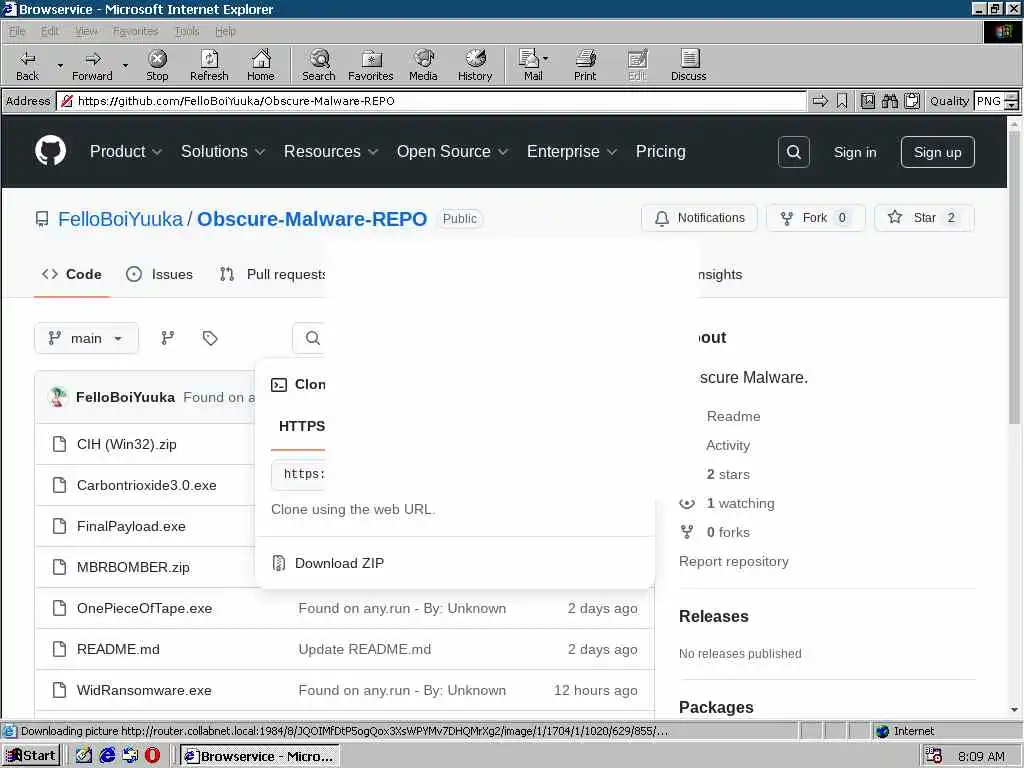Open the Media toolbar button
Image resolution: width=1024 pixels, height=768 pixels.
[423, 65]
